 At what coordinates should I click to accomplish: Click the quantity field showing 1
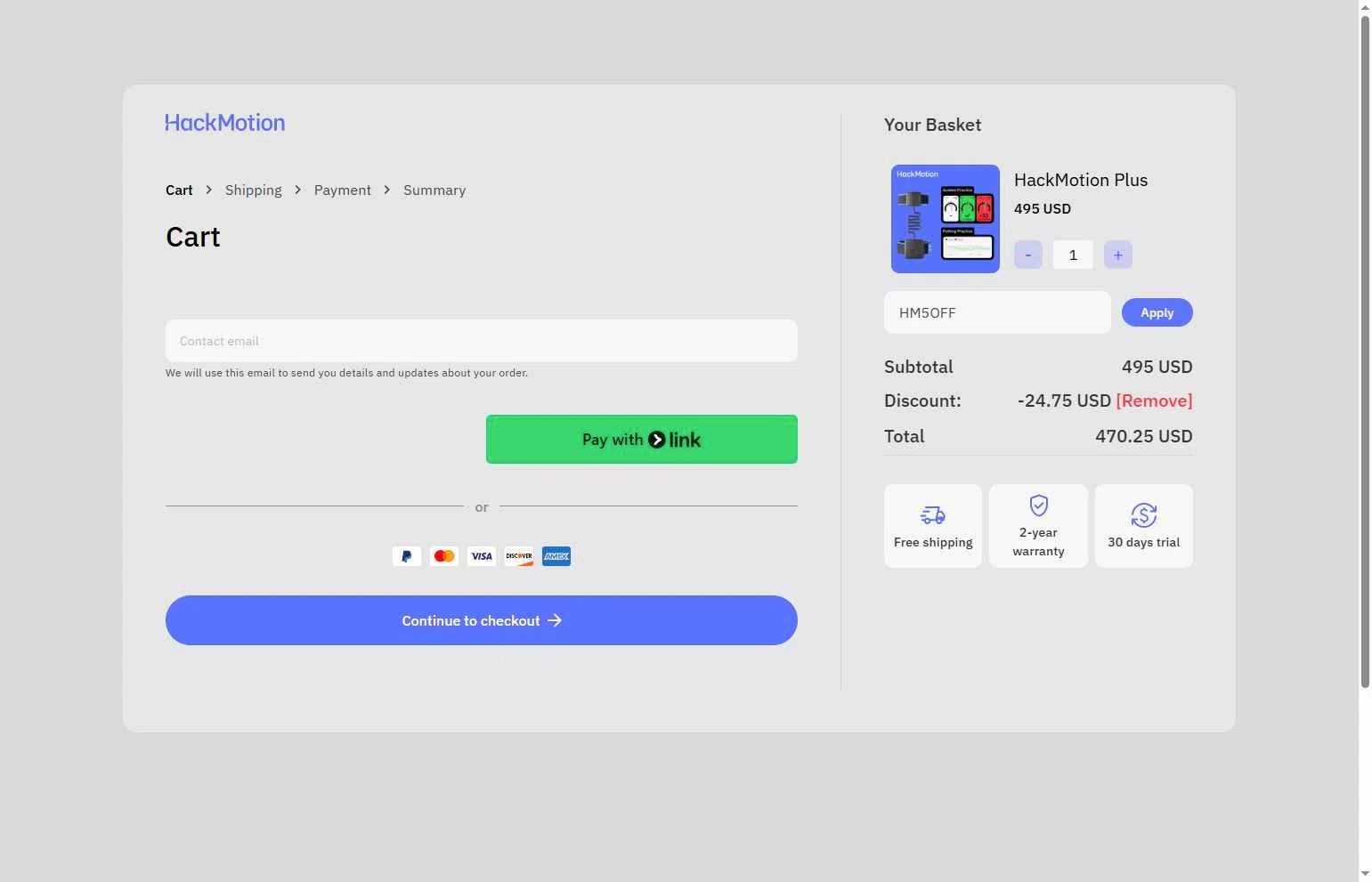tap(1073, 255)
